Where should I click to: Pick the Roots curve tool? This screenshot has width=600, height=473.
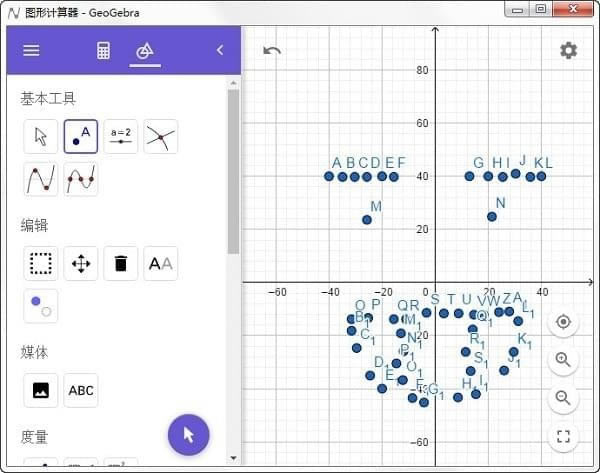[x=81, y=180]
